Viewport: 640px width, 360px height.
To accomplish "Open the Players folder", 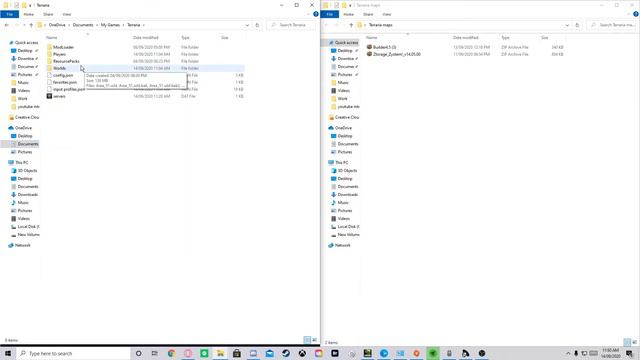I will 59,54.
